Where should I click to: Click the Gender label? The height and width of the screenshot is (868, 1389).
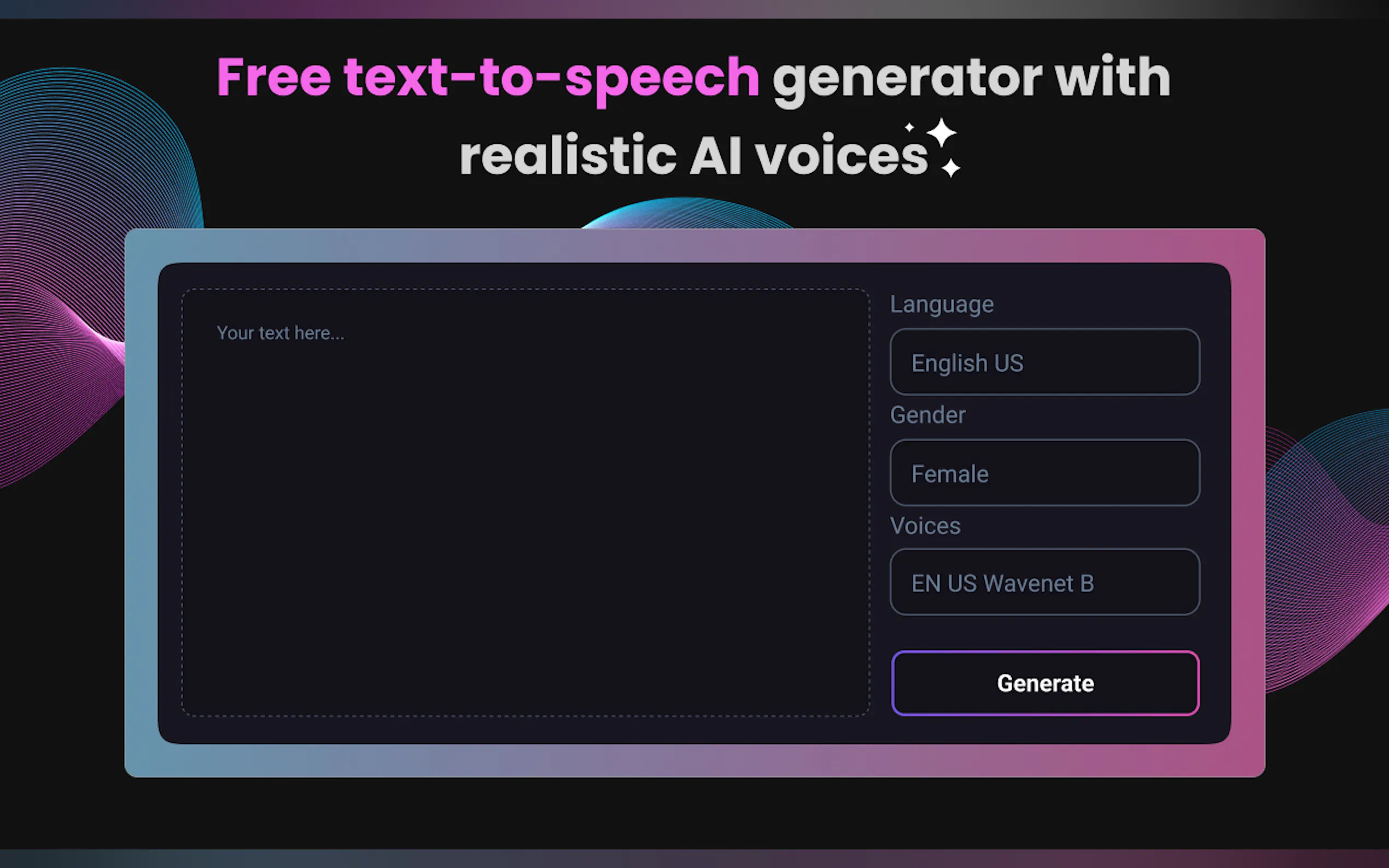927,414
